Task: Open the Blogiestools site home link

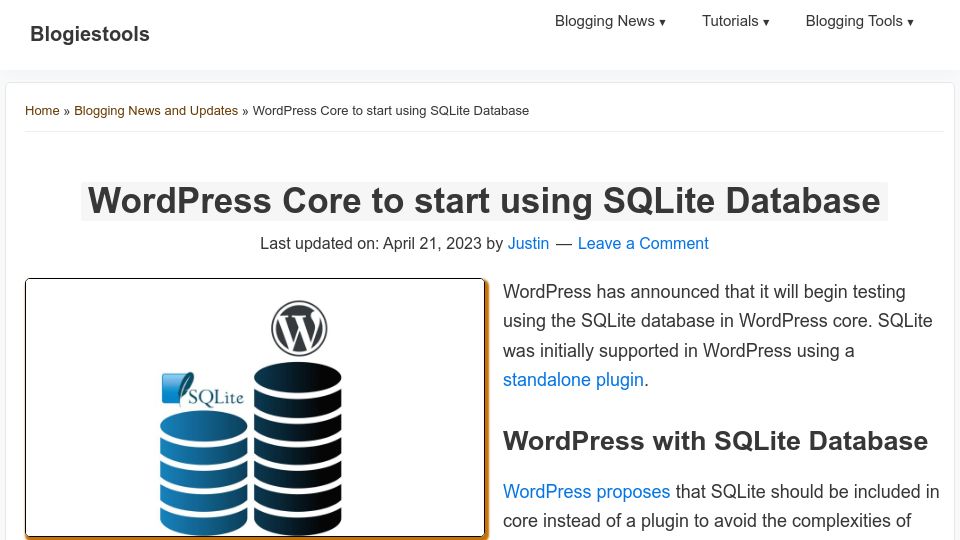Action: tap(90, 34)
